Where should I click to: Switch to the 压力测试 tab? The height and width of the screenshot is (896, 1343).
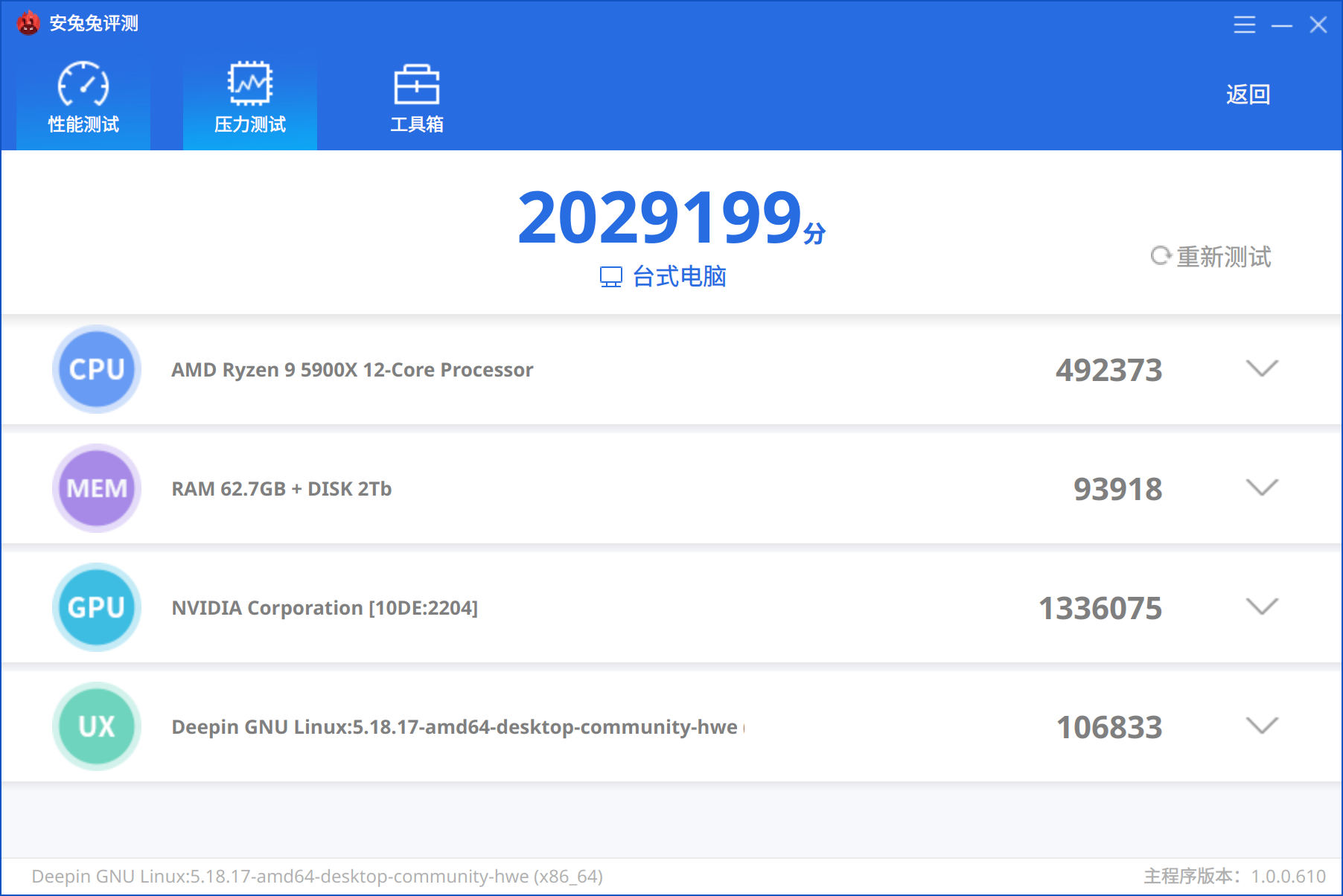click(250, 99)
